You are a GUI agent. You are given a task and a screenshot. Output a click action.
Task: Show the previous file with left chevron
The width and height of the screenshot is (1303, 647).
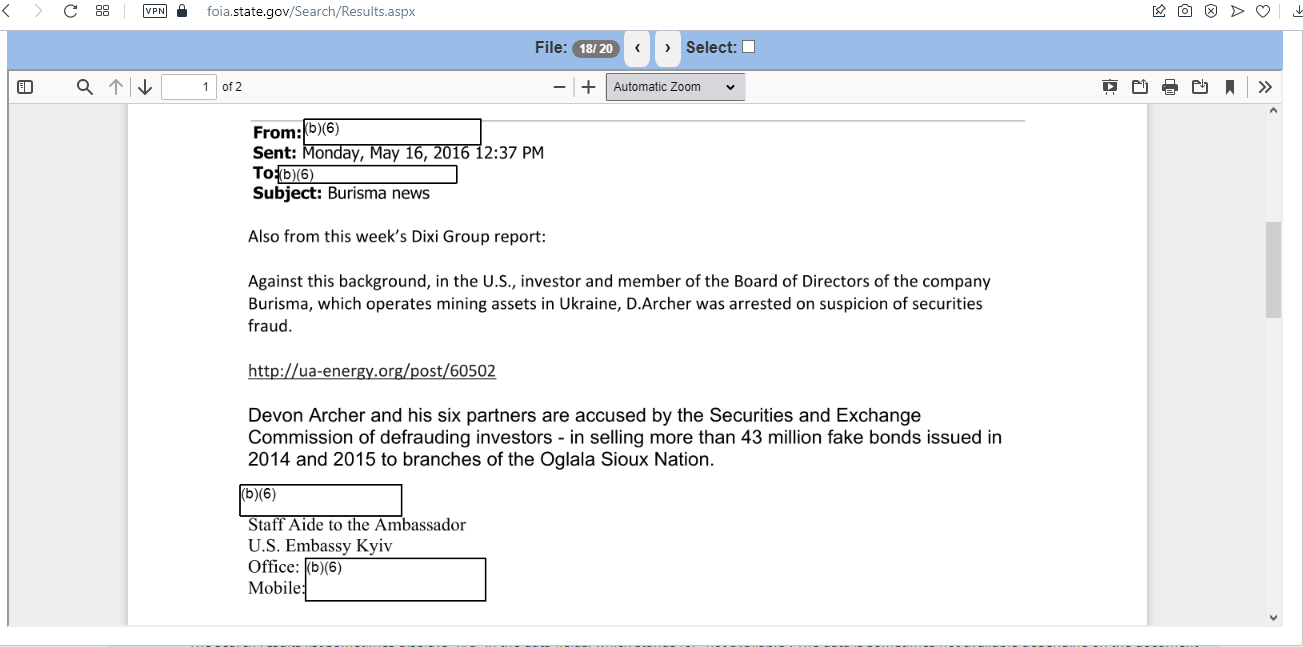pyautogui.click(x=637, y=48)
